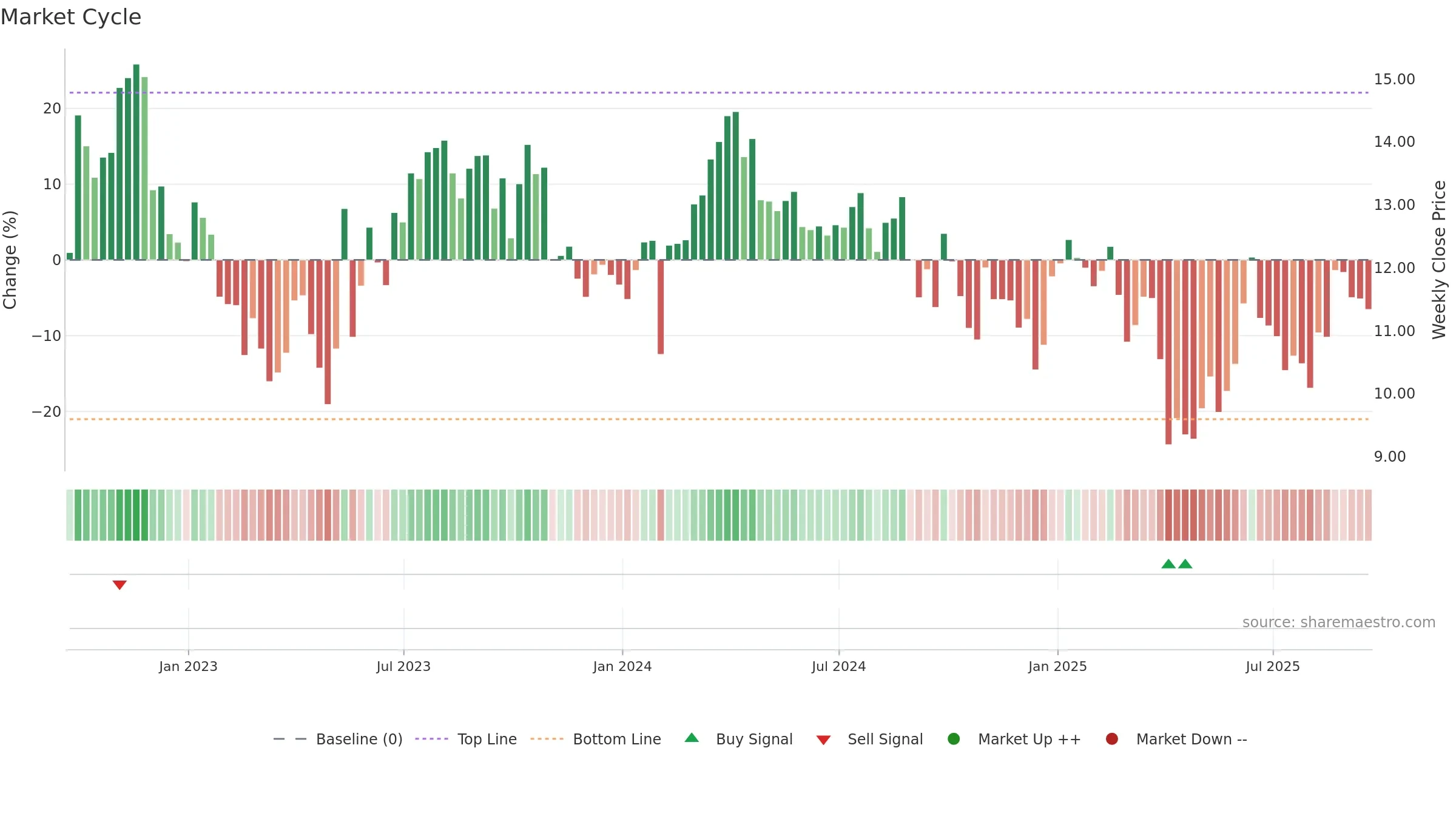Image resolution: width=1456 pixels, height=819 pixels.
Task: Click the deepest red bar below the bottom line
Action: pyautogui.click(x=1168, y=352)
